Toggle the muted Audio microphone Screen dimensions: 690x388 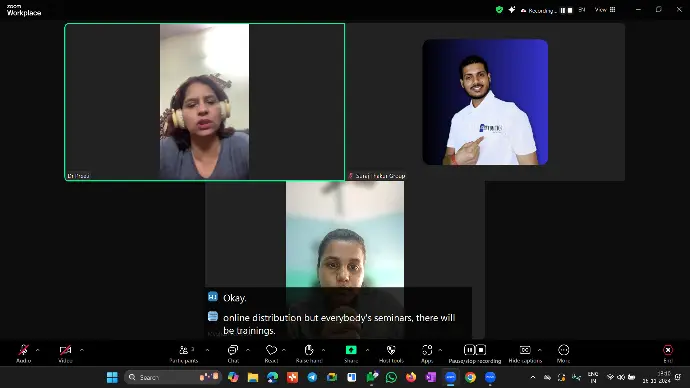click(23, 353)
